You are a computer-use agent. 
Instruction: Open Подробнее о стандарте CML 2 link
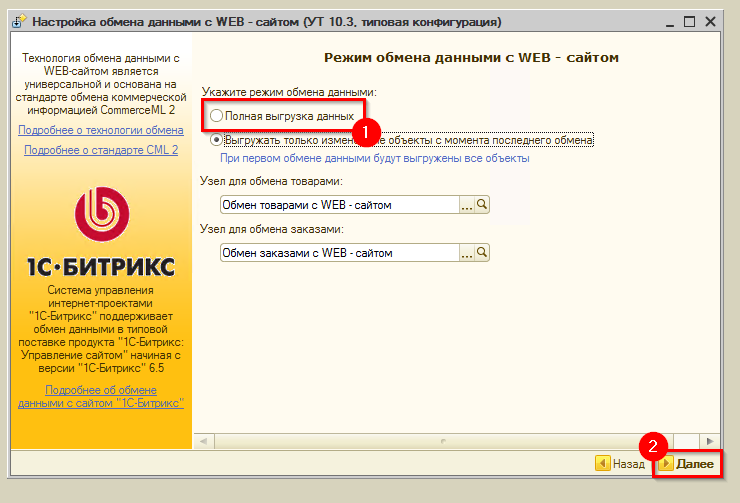click(x=101, y=150)
